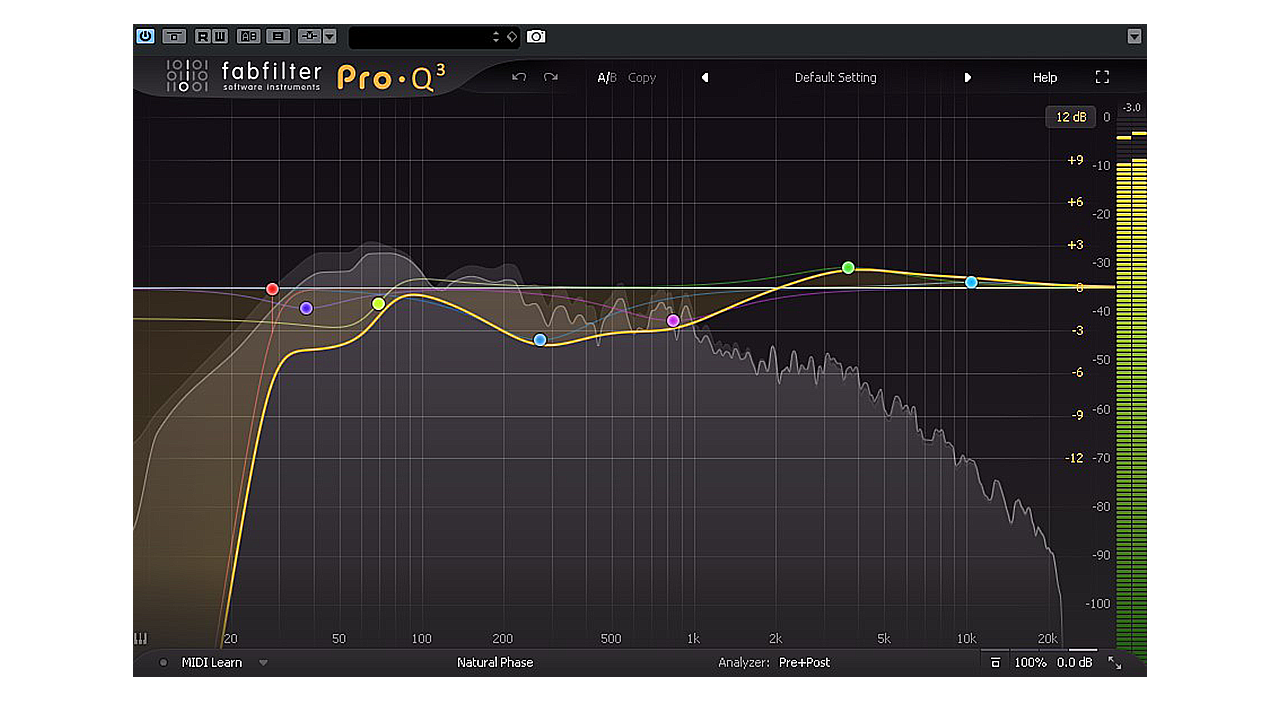
Task: Enable automation Read (R) button
Action: point(203,36)
